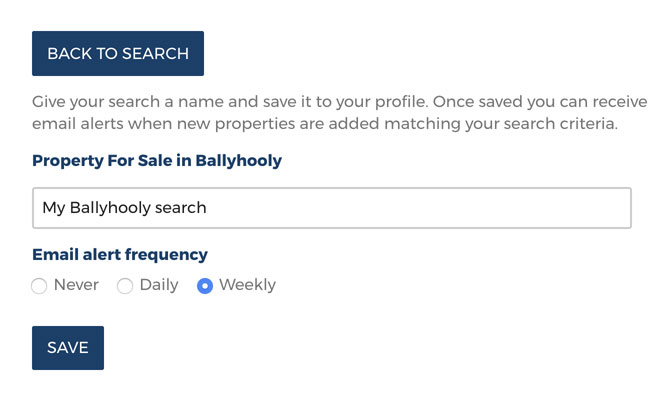Click the 'Property For Sale in Ballyhooly' heading
670x400 pixels.
[x=157, y=160]
